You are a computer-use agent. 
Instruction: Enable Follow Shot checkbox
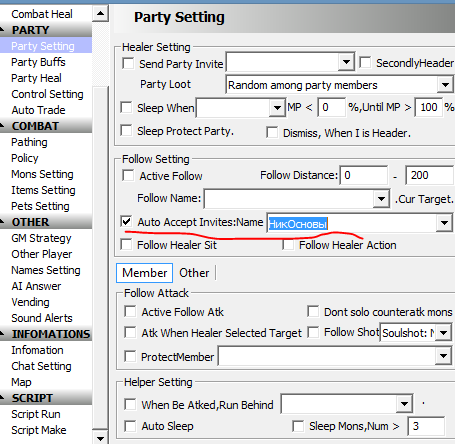pyautogui.click(x=313, y=332)
